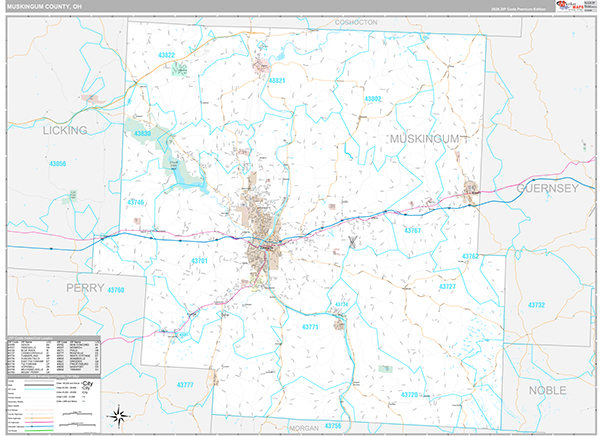Viewport: 600px width, 436px height.
Task: Select the MUSKINGUM county label
Action: (x=425, y=139)
